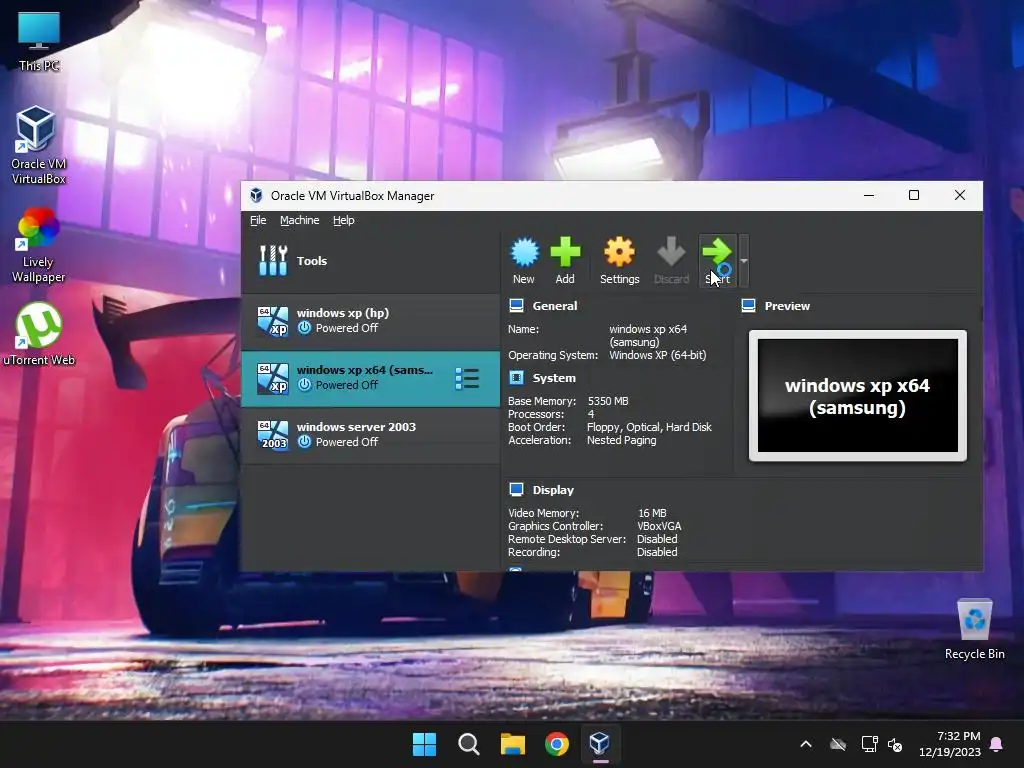Click the Discard down-arrow icon
The image size is (1024, 768).
click(x=671, y=253)
